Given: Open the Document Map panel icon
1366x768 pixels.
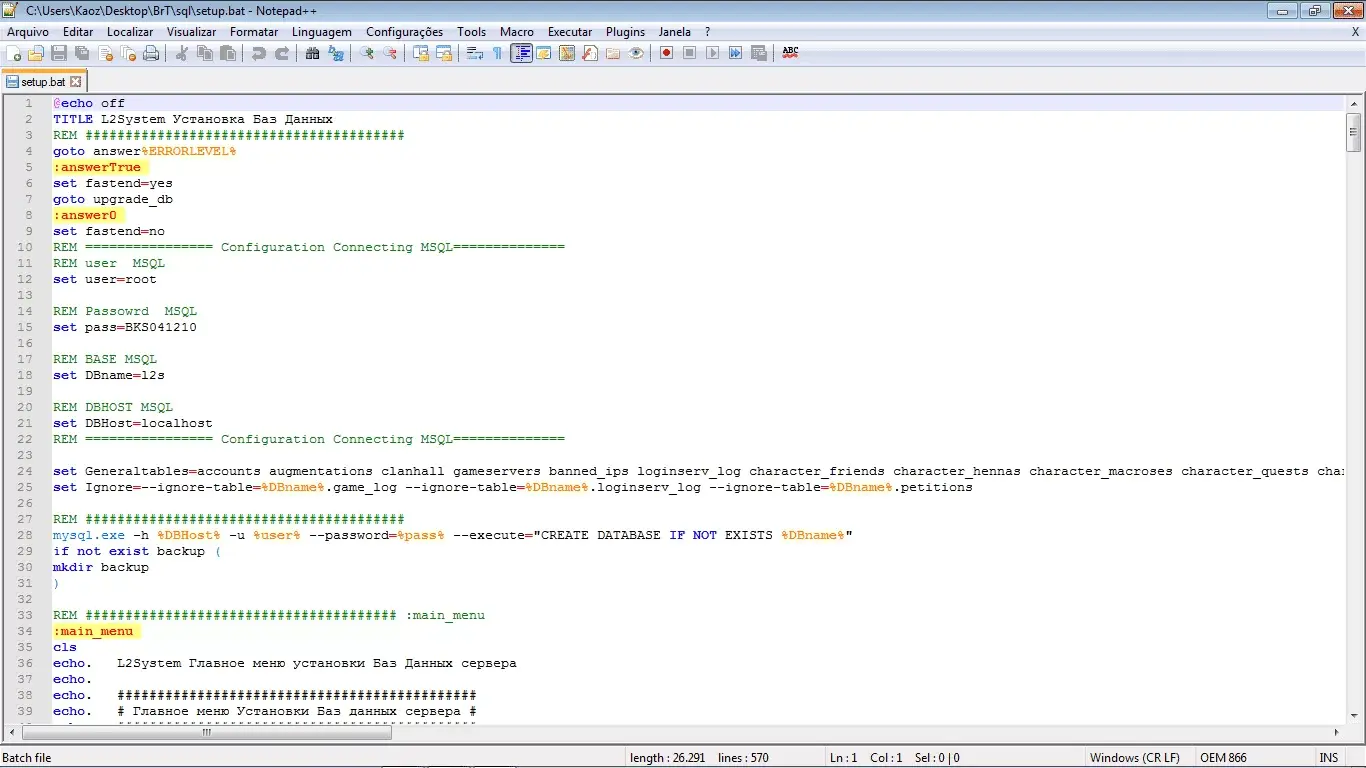Looking at the screenshot, I should (x=567, y=53).
